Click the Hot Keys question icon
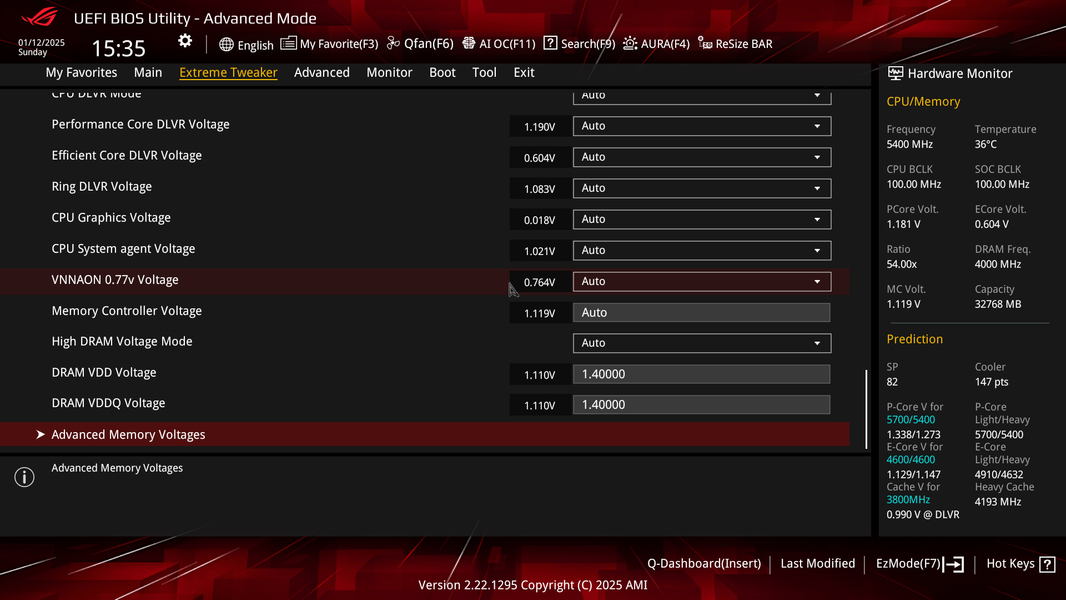 [1048, 564]
